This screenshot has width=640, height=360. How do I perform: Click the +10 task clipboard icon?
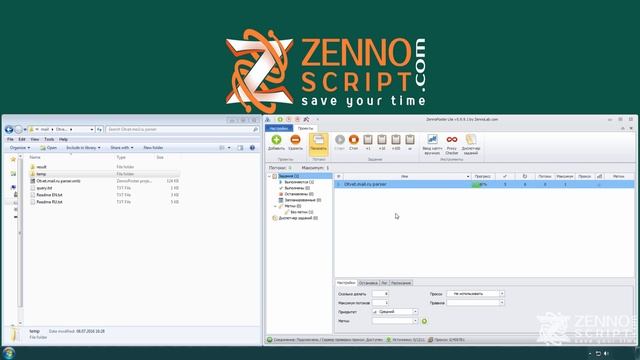382,140
